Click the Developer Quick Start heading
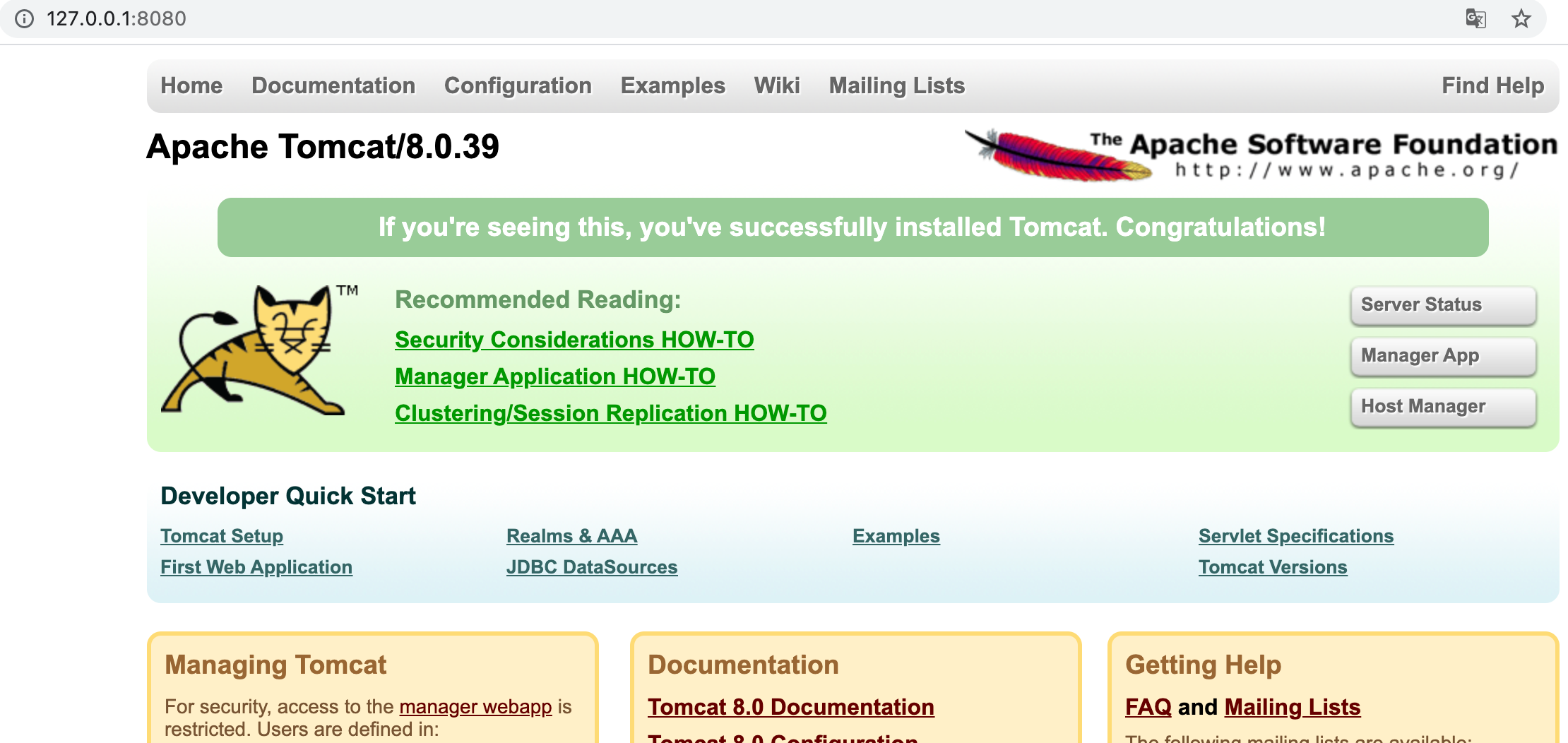1568x743 pixels. coord(288,496)
